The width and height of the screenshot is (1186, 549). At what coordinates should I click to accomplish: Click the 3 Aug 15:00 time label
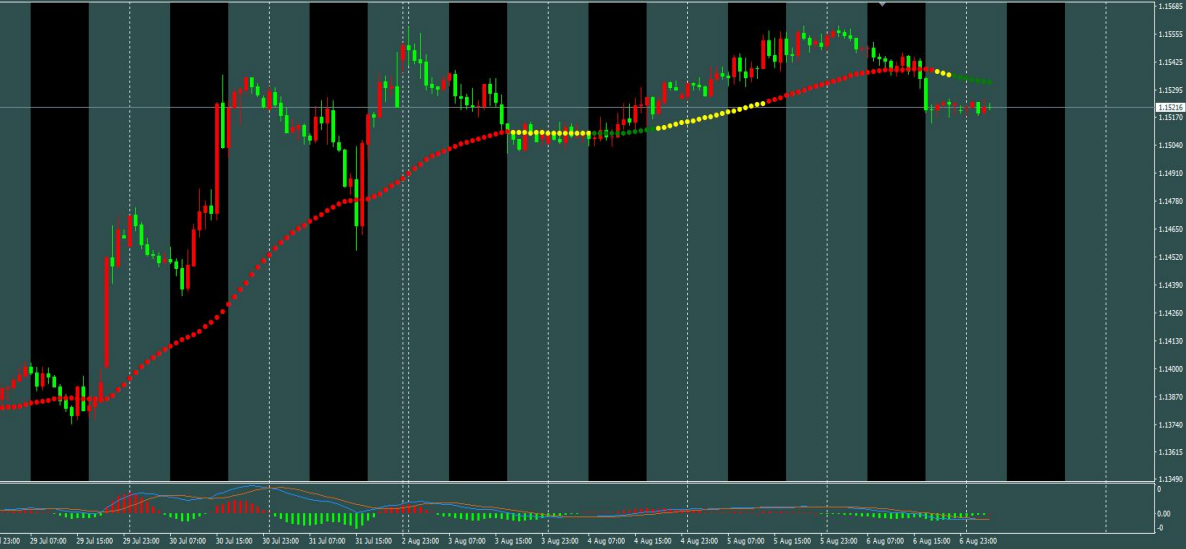tap(513, 541)
